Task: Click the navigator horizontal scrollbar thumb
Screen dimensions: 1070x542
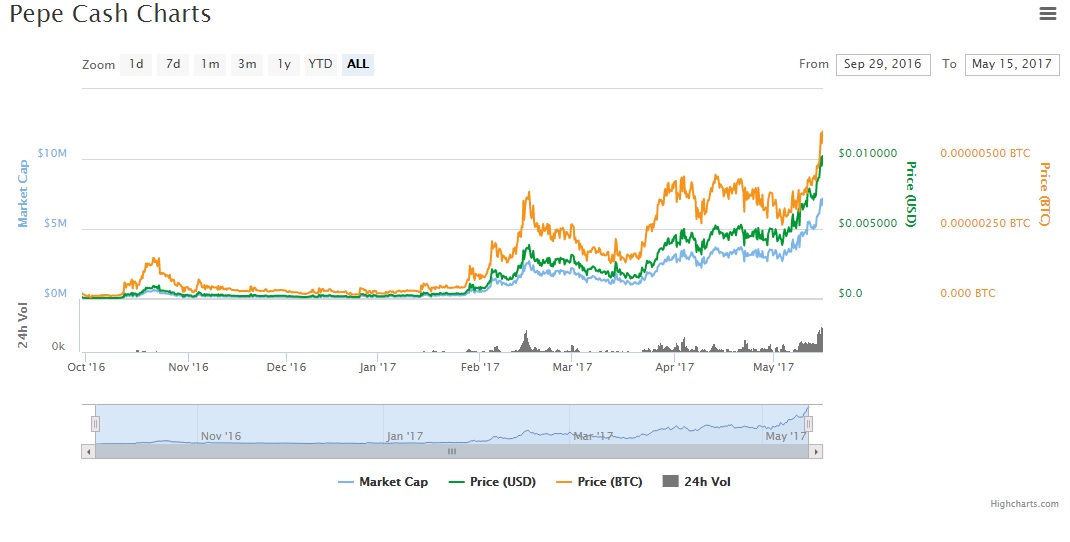Action: pos(452,452)
